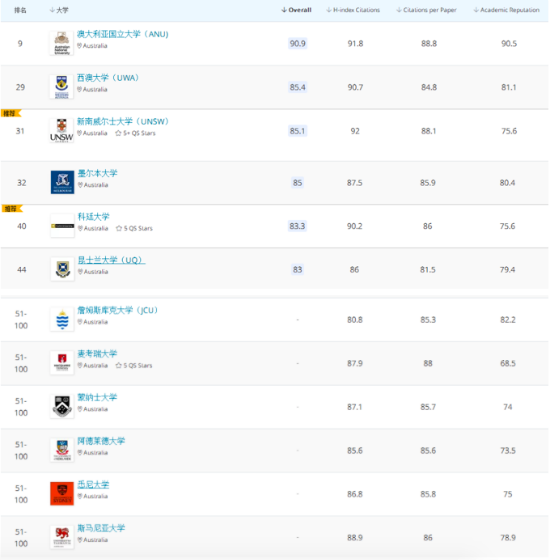Click the University of Sydney orange logo
The height and width of the screenshot is (560, 550).
coord(62,494)
